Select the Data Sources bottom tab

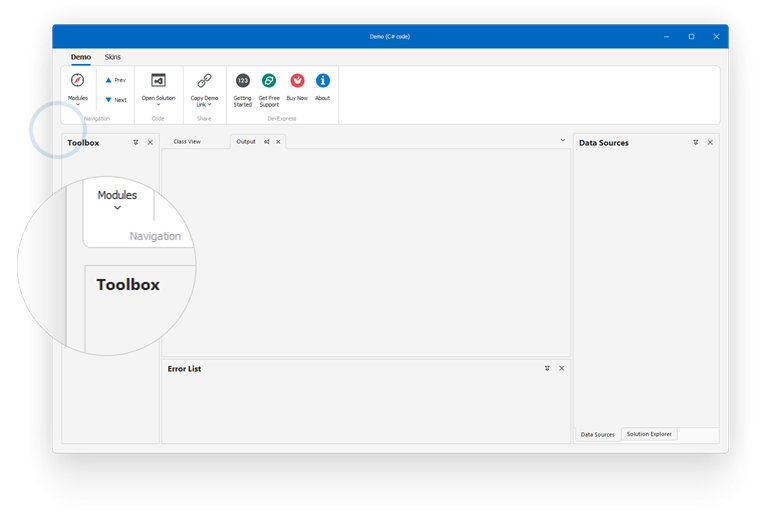[597, 434]
